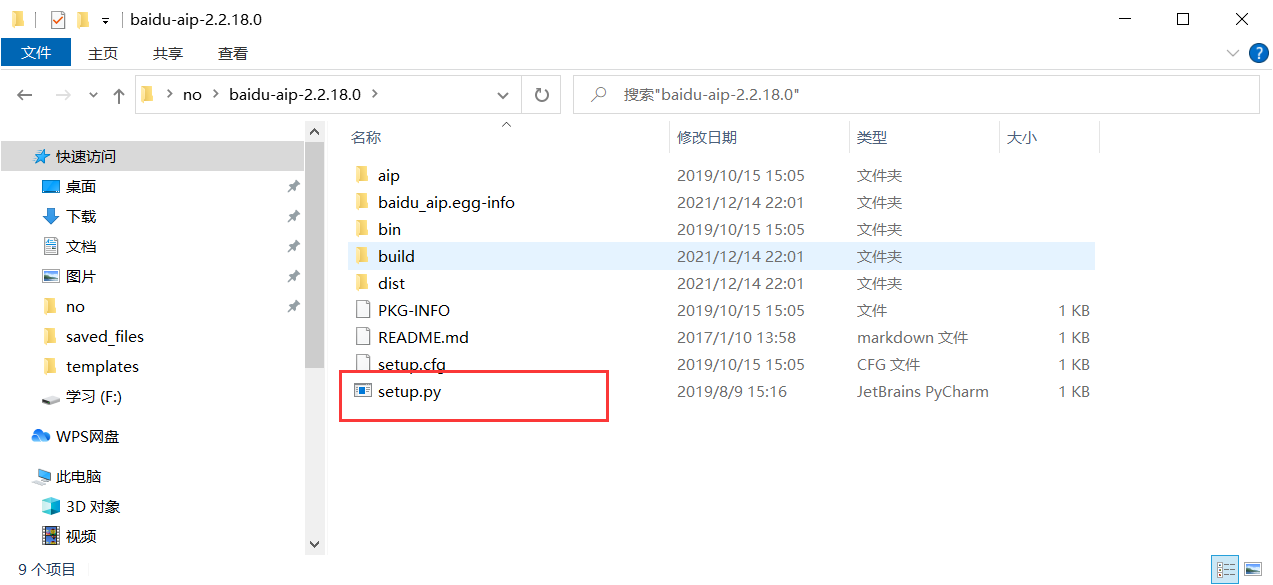Open 文档 in the navigation pane
The image size is (1273, 585).
[x=81, y=247]
